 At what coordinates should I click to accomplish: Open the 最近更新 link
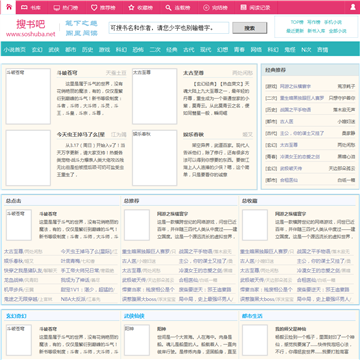pos(295,31)
